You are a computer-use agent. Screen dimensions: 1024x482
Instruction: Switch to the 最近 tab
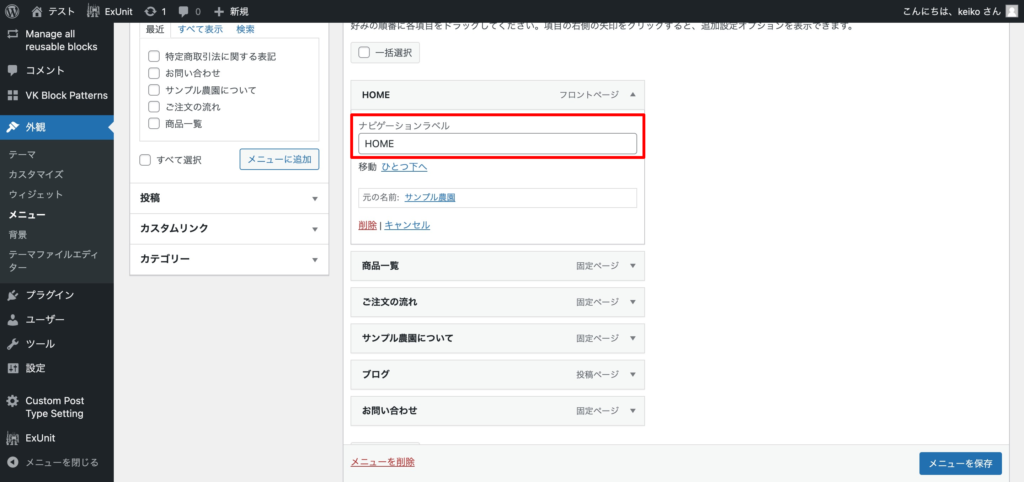point(155,29)
